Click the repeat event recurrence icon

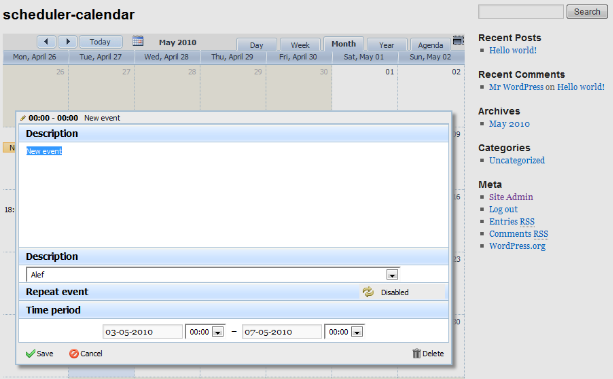tap(368, 292)
